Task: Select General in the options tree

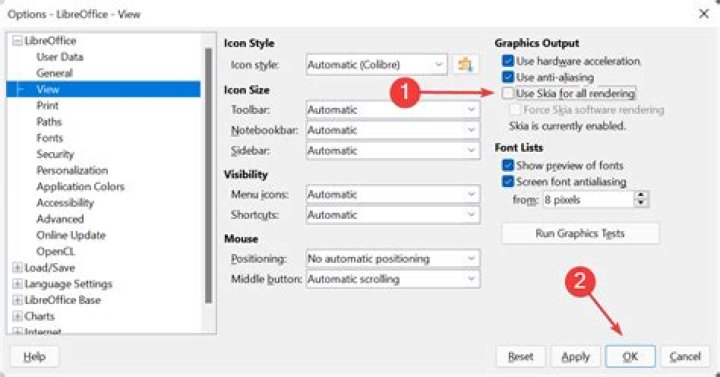Action: click(54, 73)
